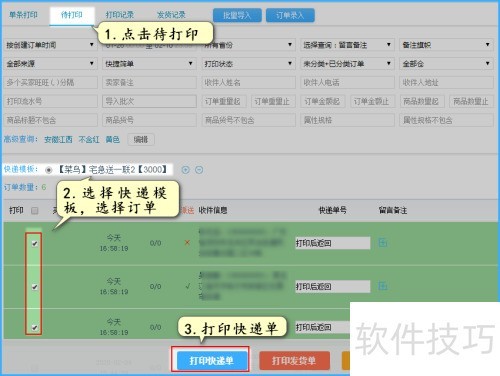Open the 未分类+已分类订单 dropdown
This screenshot has width=500, height=376.
point(347,63)
